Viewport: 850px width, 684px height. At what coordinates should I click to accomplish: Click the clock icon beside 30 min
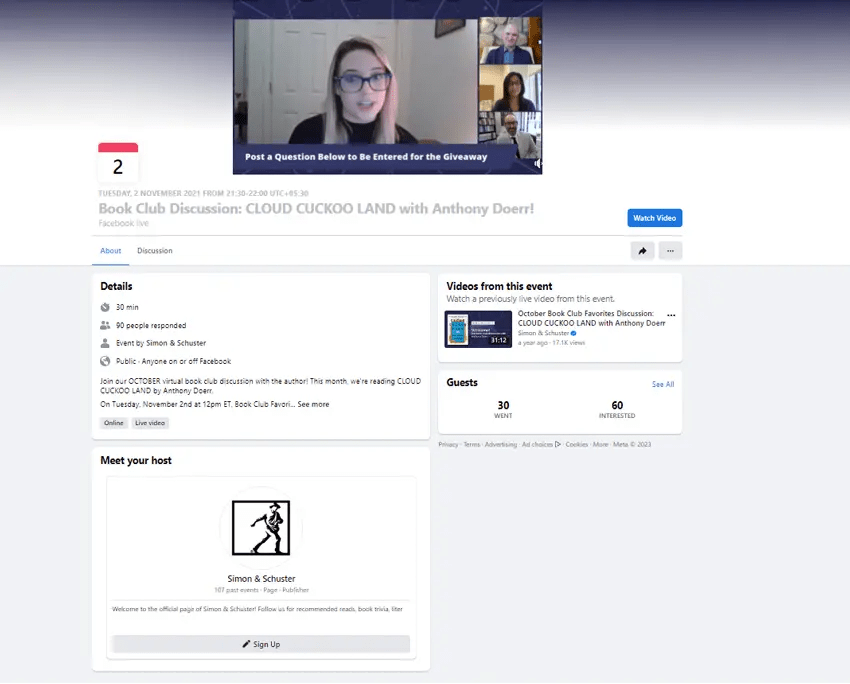click(105, 307)
